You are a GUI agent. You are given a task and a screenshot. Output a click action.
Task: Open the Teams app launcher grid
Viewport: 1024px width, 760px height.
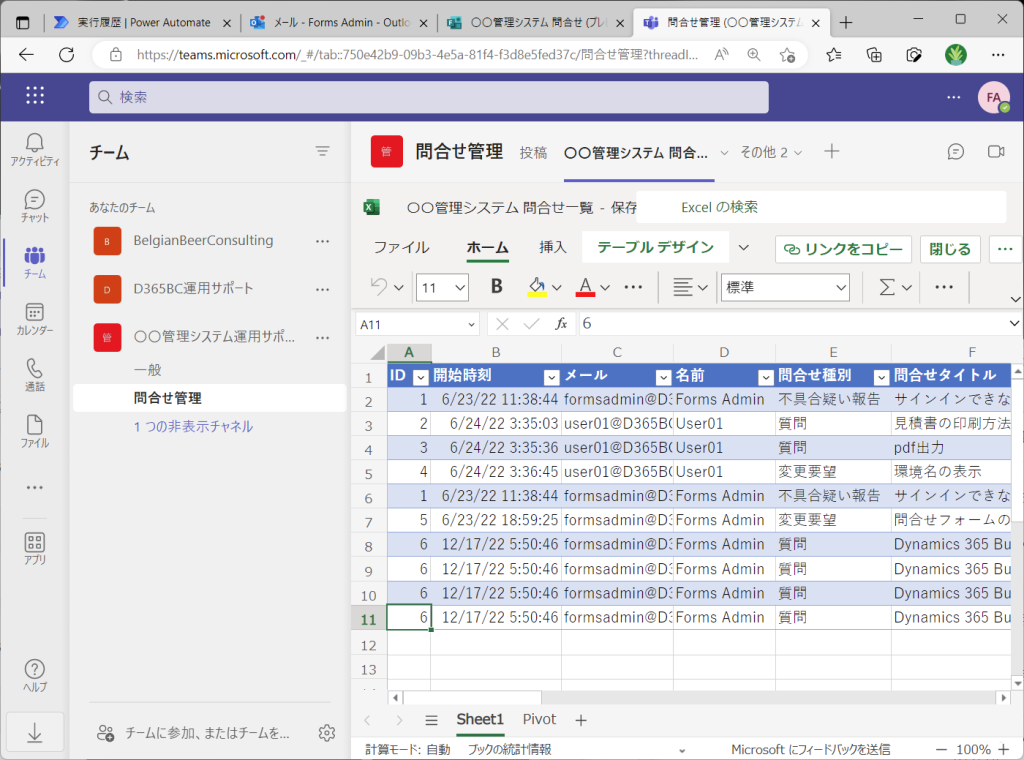pyautogui.click(x=35, y=96)
